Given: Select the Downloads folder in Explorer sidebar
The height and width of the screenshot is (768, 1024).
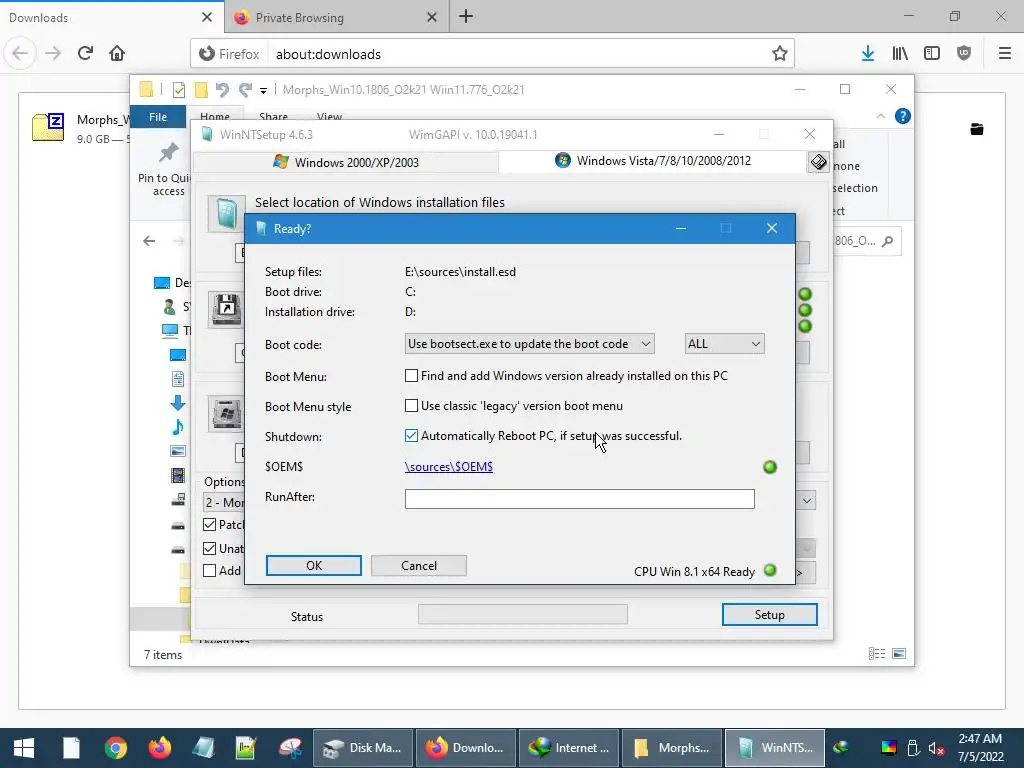Looking at the screenshot, I should coord(178,403).
